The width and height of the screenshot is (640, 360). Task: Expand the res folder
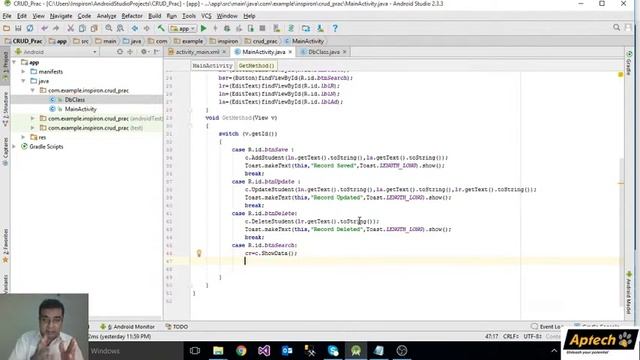(x=23, y=138)
